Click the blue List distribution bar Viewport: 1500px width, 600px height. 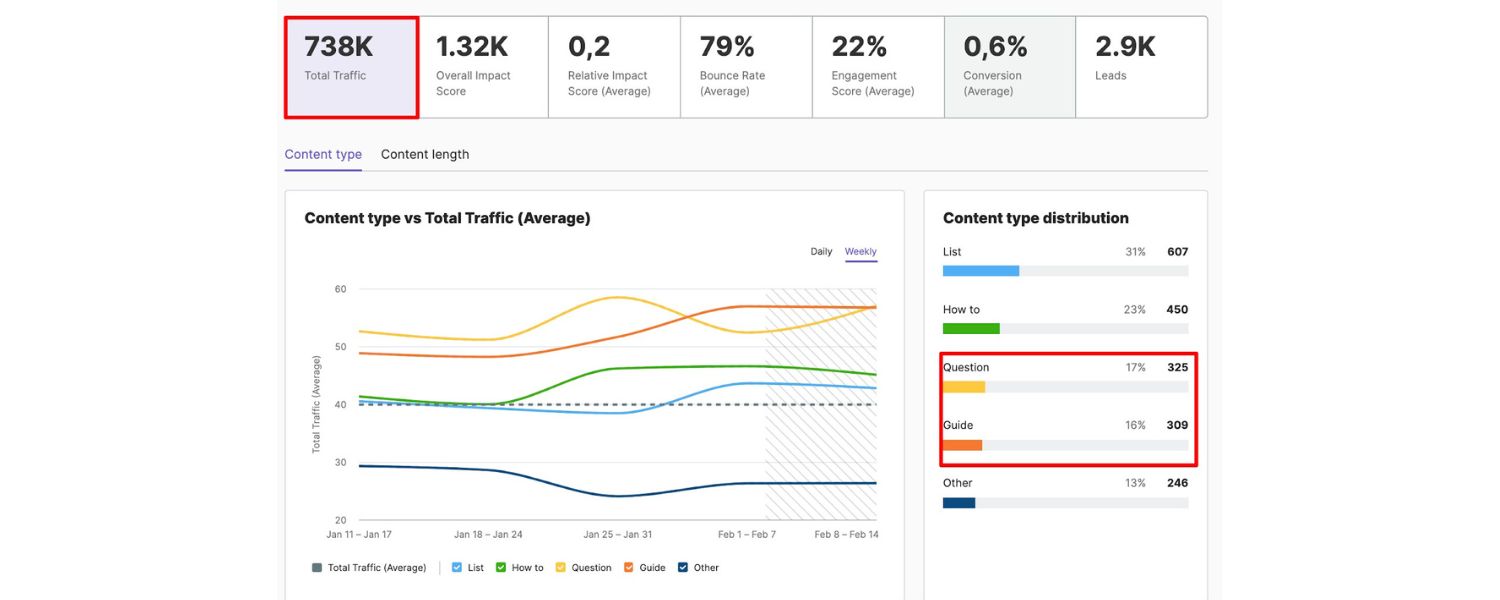pos(981,271)
